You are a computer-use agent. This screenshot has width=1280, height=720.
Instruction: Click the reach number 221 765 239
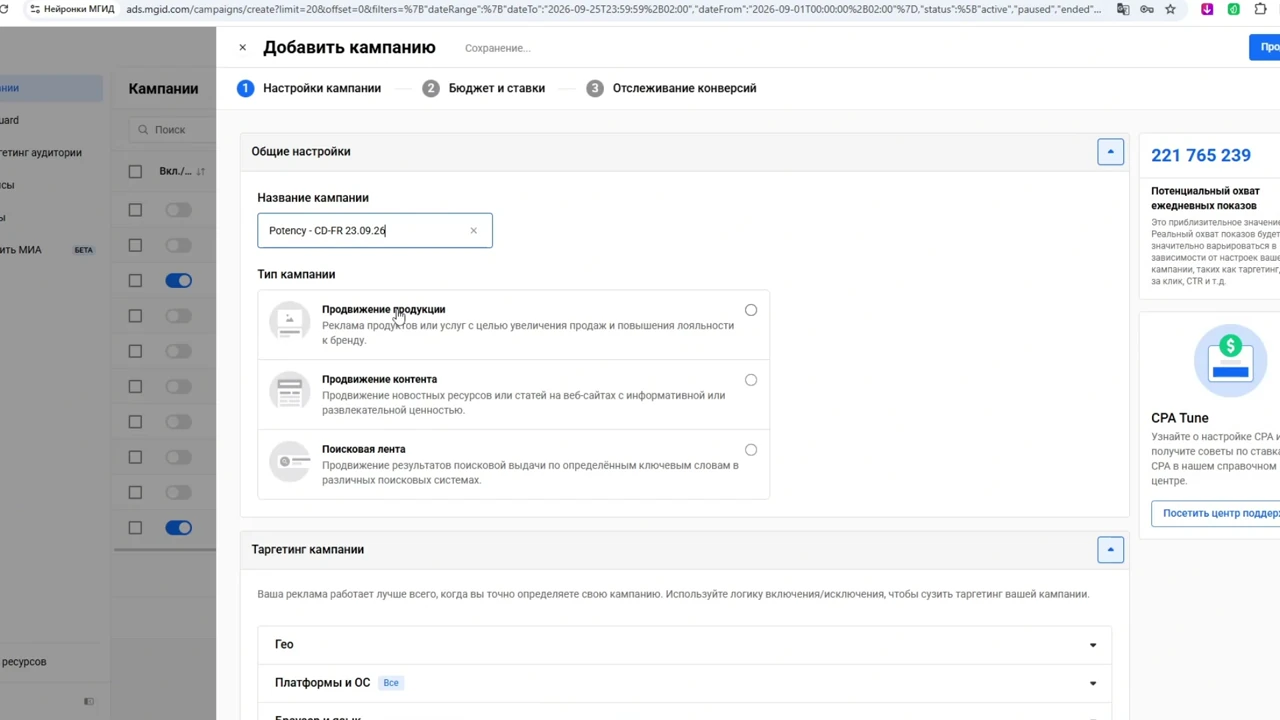tap(1200, 155)
